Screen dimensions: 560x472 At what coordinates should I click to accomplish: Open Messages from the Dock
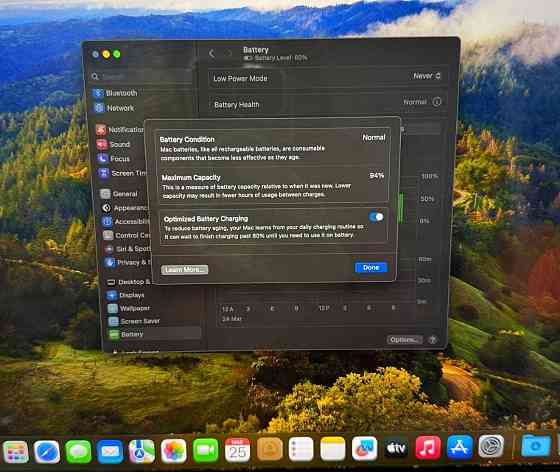point(78,452)
